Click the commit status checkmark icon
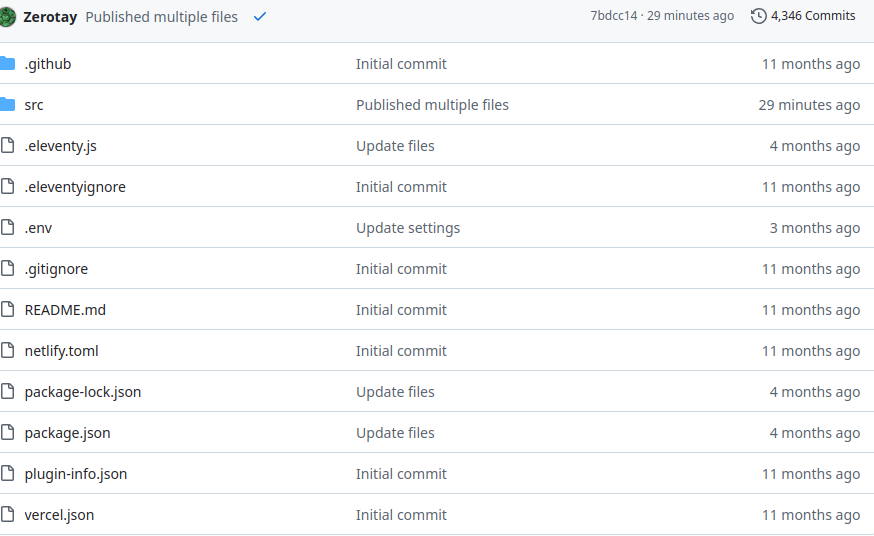 [x=260, y=16]
